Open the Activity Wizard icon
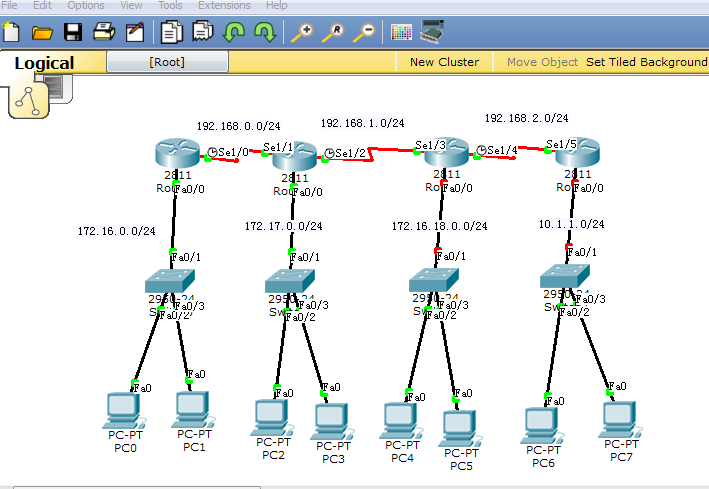 coord(135,32)
